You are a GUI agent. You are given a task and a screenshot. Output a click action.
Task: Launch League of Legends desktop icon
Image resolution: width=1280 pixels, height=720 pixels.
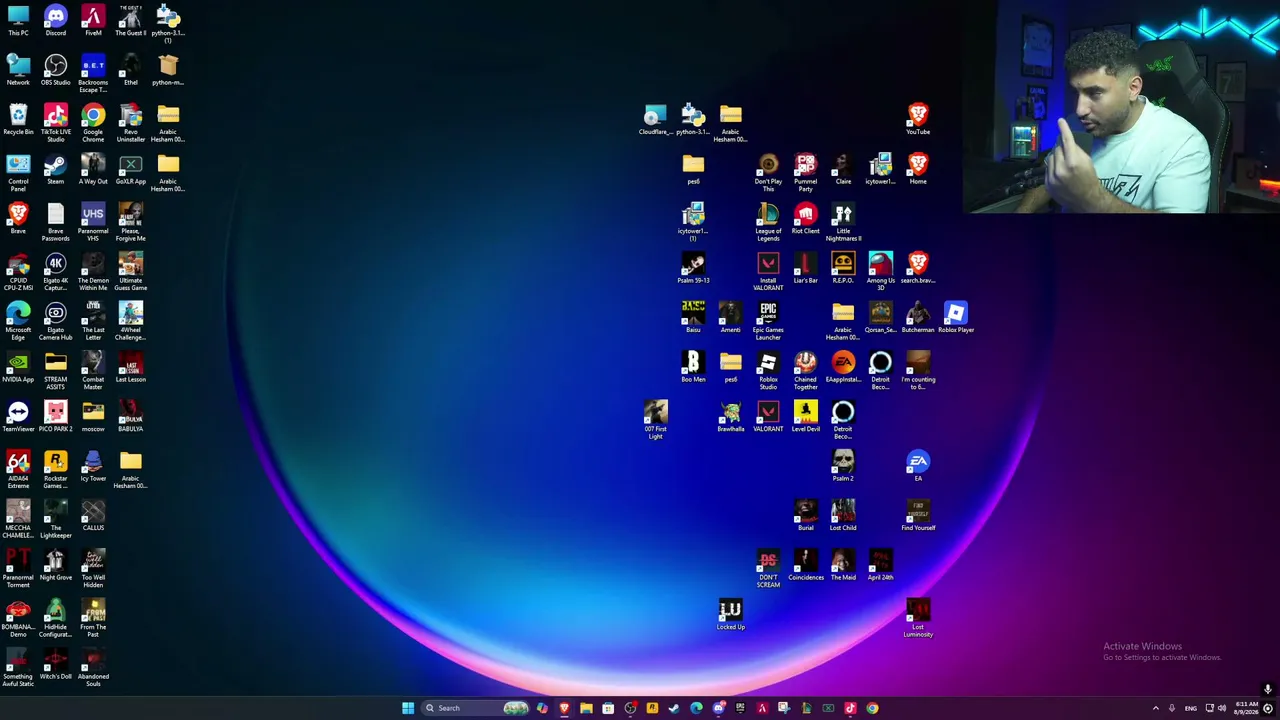[x=768, y=221]
